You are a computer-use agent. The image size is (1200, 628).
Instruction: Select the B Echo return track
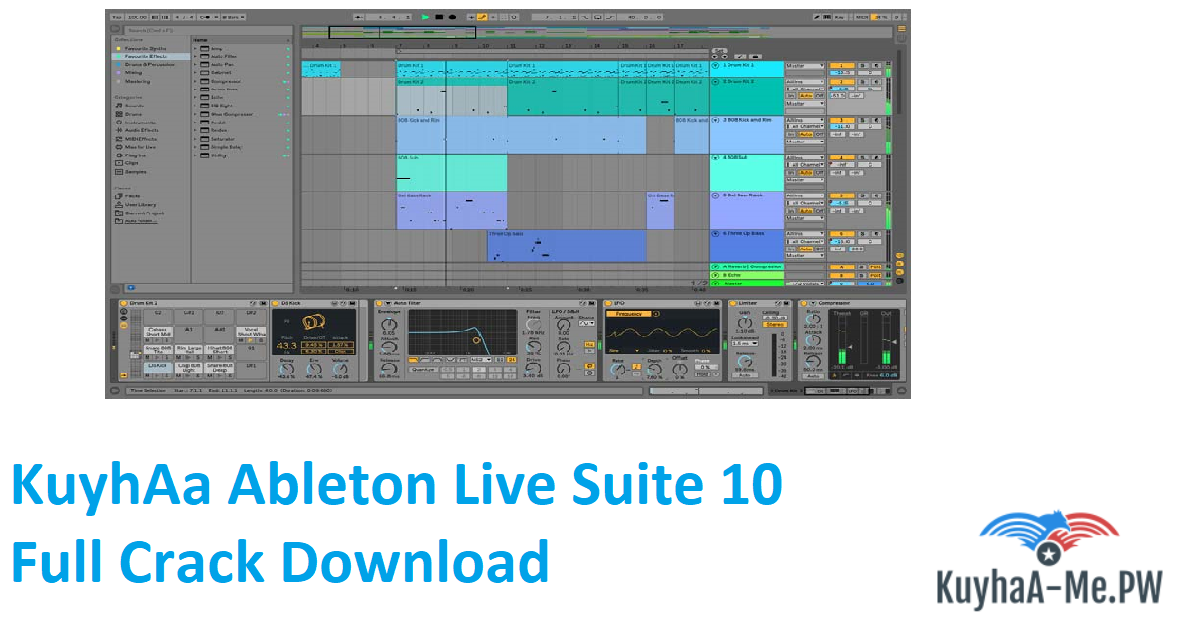[x=745, y=275]
